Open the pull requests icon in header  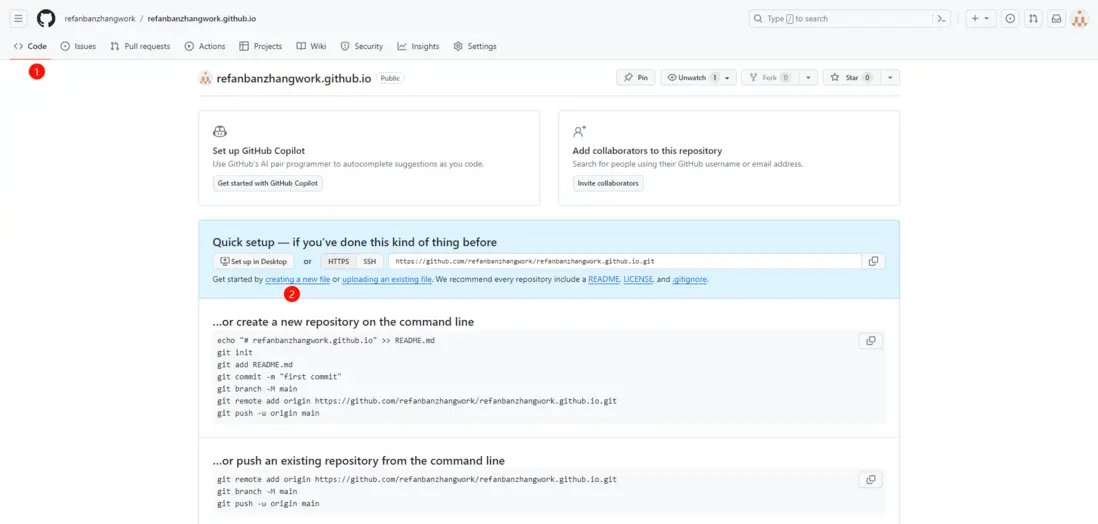click(1033, 19)
